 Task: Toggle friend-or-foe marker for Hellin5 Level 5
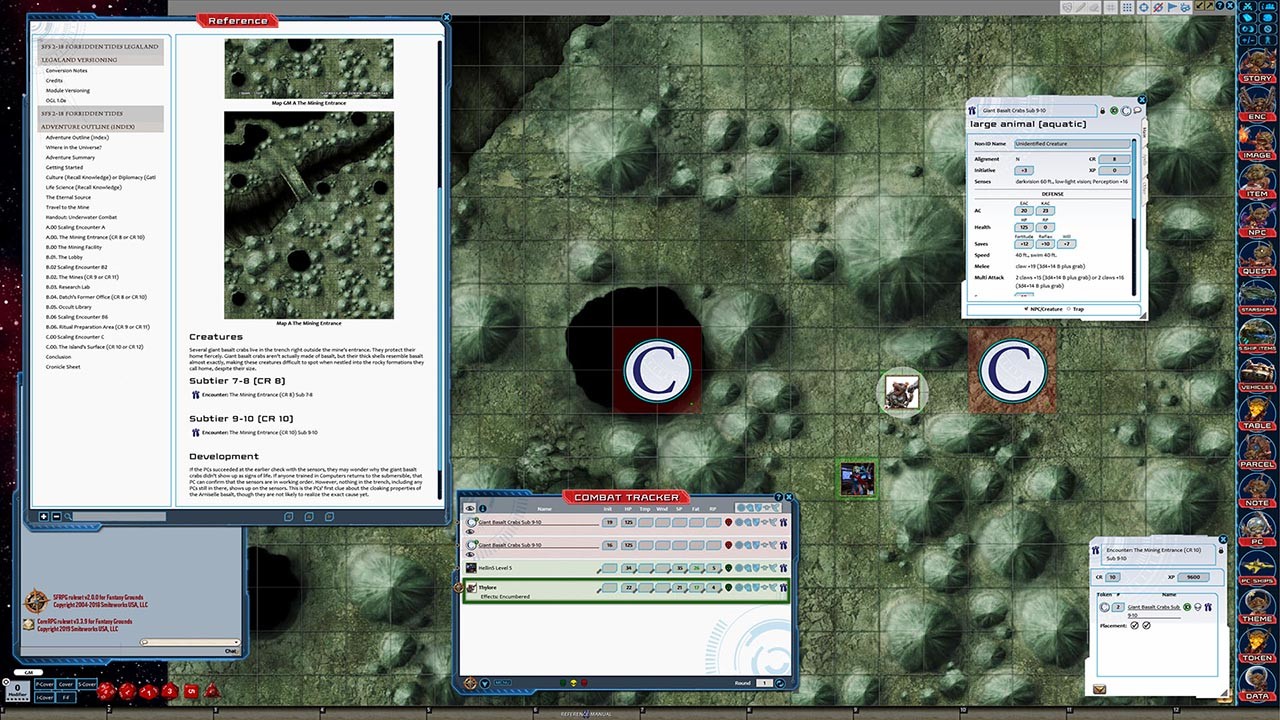[x=730, y=568]
